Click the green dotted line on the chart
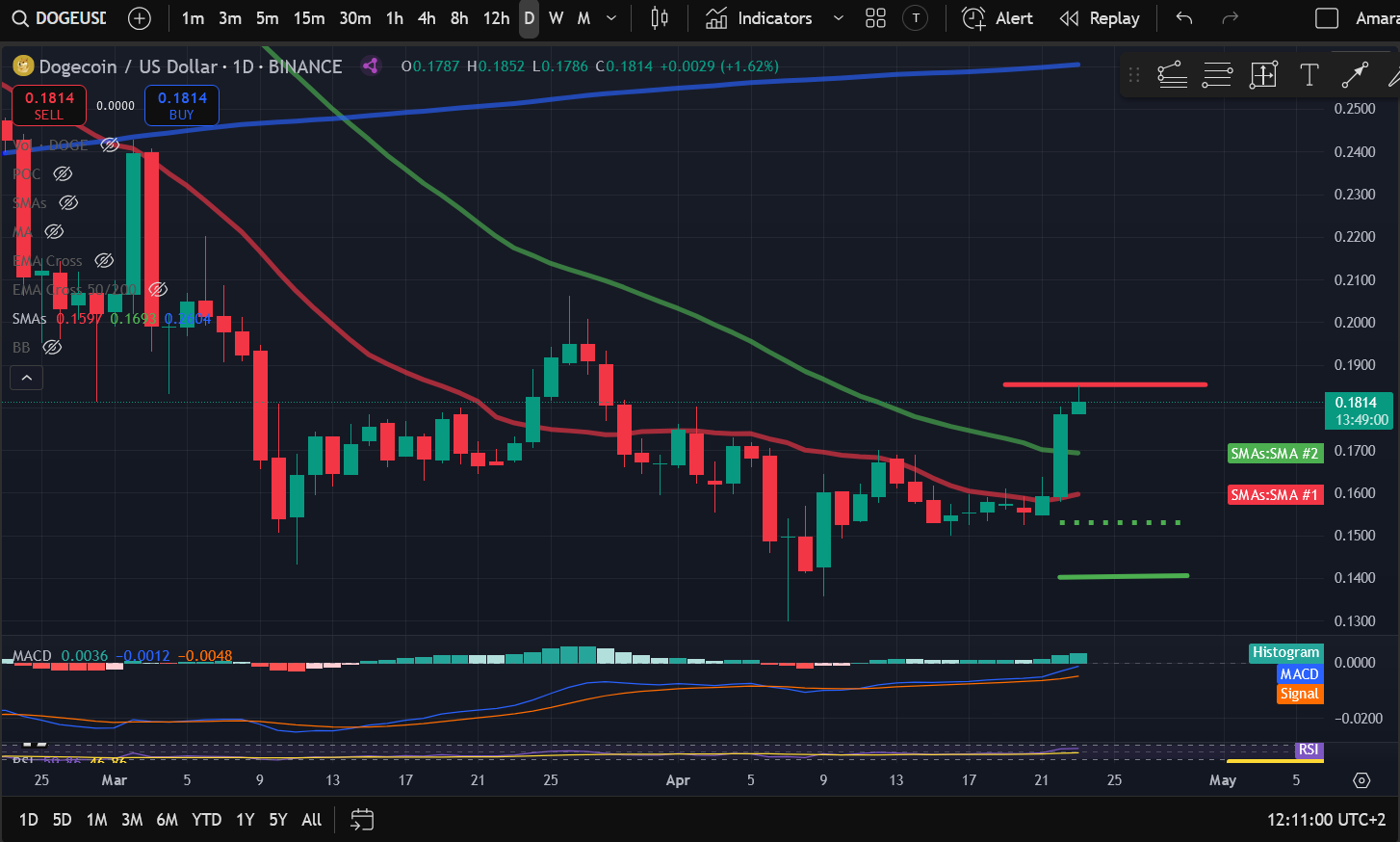The width and height of the screenshot is (1400, 842). [x=1120, y=522]
